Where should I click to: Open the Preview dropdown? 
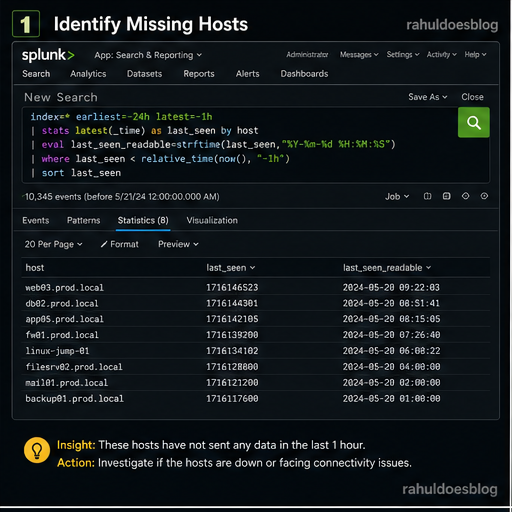coord(178,244)
